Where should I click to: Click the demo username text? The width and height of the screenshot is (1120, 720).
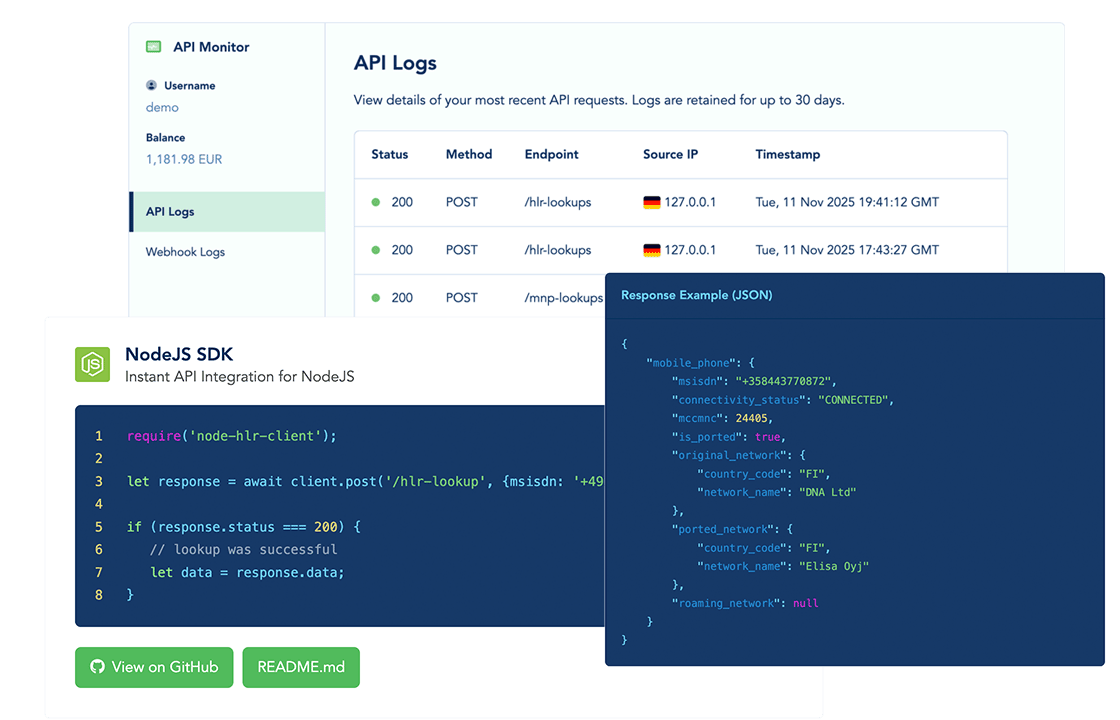coord(161,107)
